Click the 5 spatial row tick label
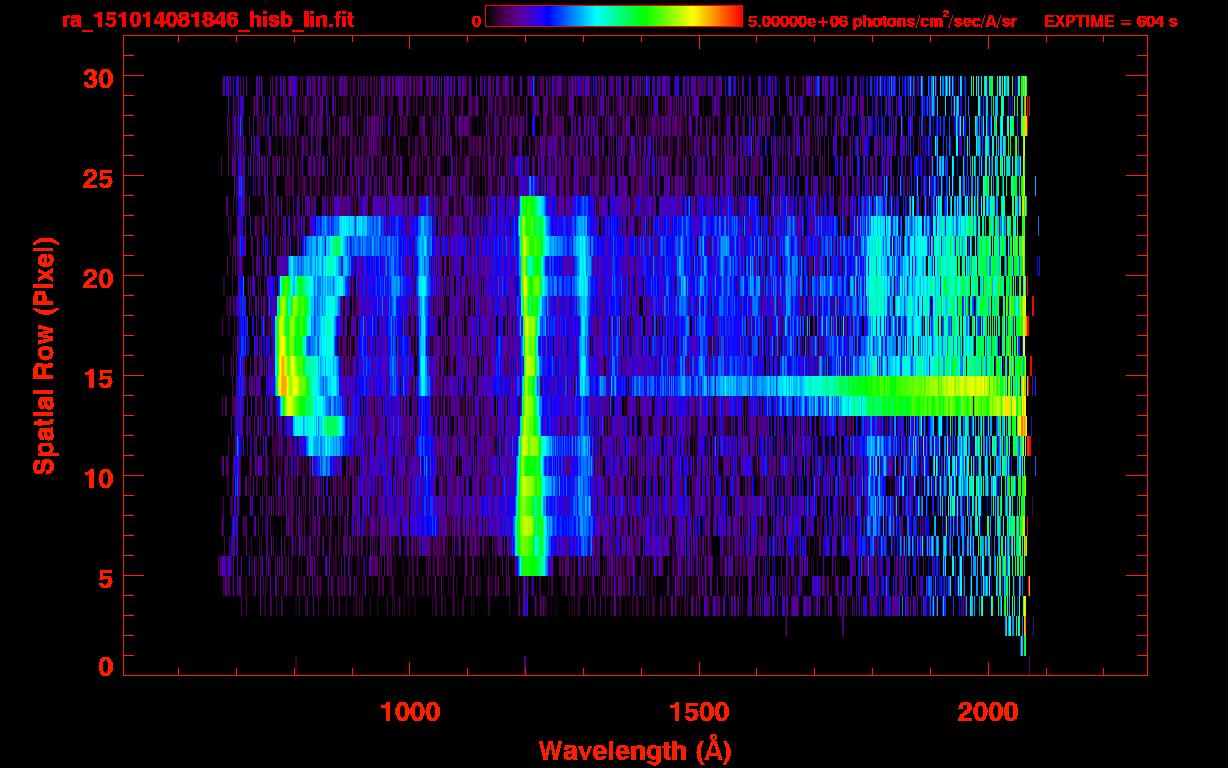Viewport: 1228px width, 768px height. 106,577
